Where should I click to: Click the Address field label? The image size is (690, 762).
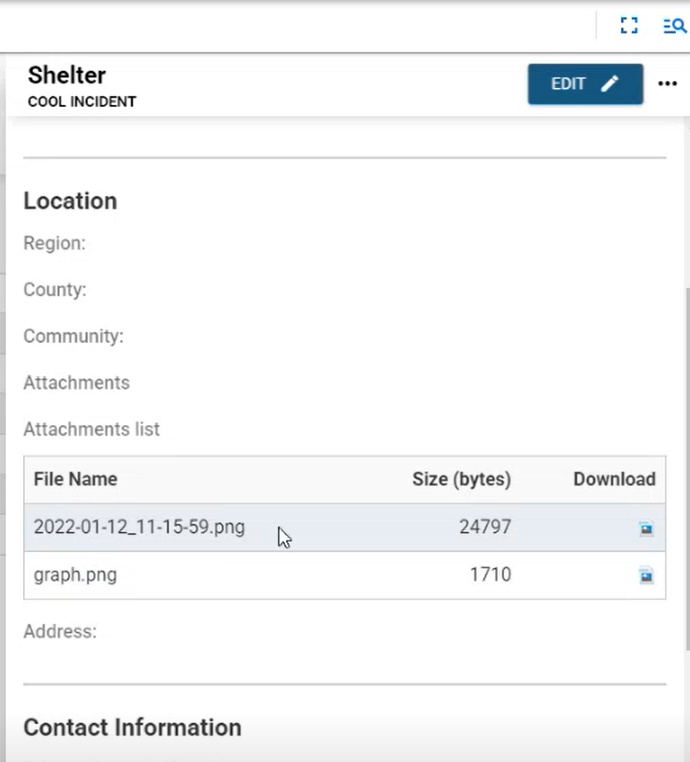60,632
